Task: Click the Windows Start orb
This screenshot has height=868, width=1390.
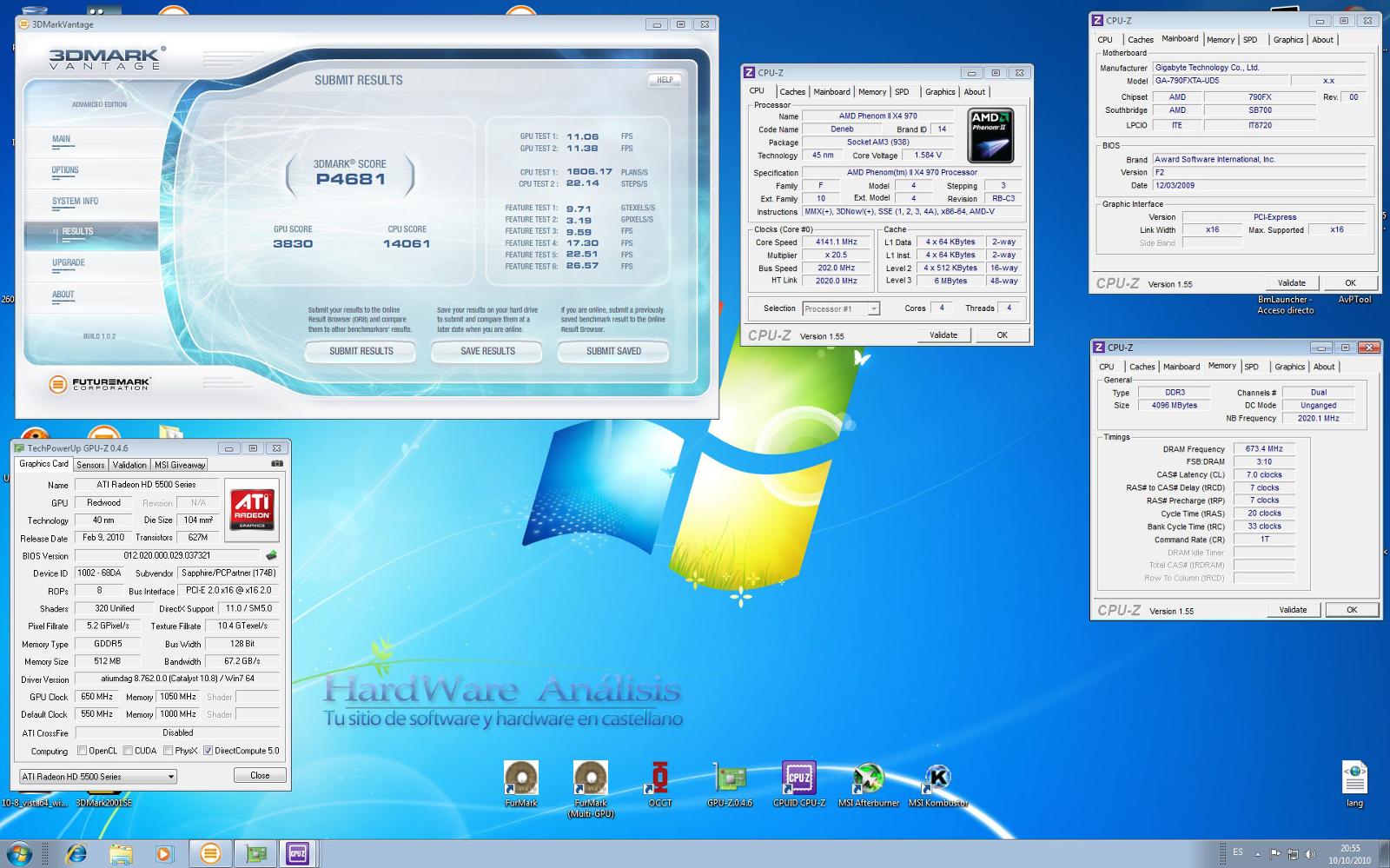Action: point(19,853)
